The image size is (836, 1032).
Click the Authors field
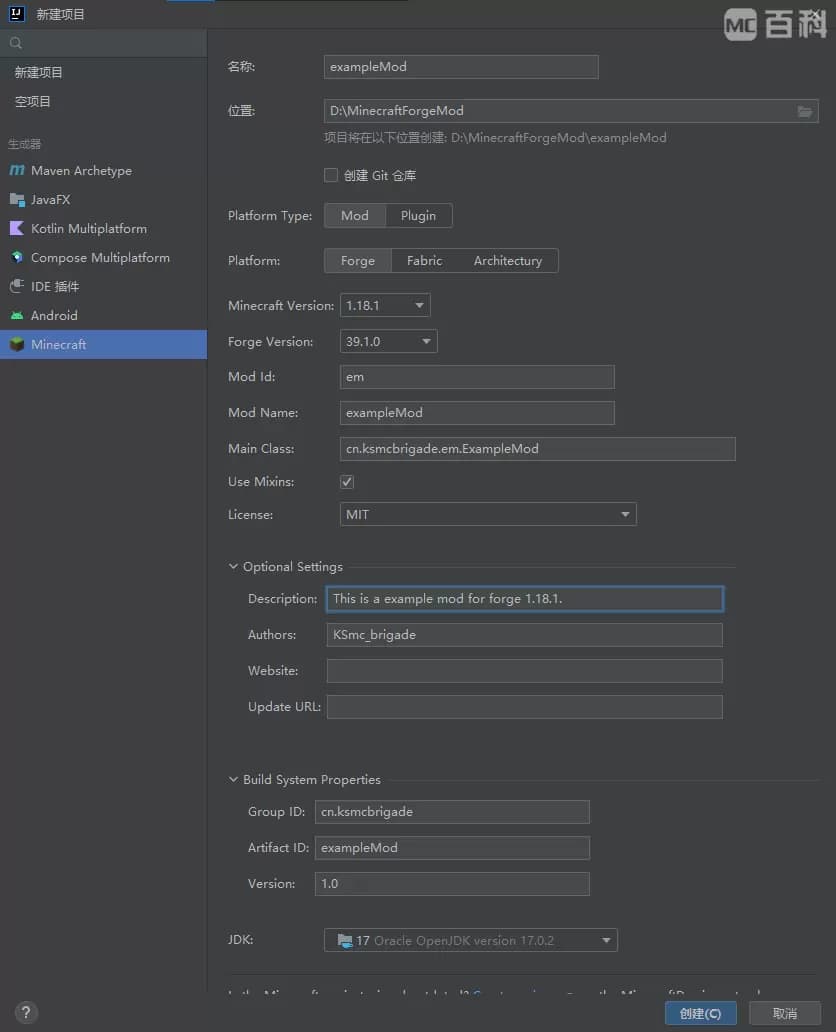tap(525, 635)
